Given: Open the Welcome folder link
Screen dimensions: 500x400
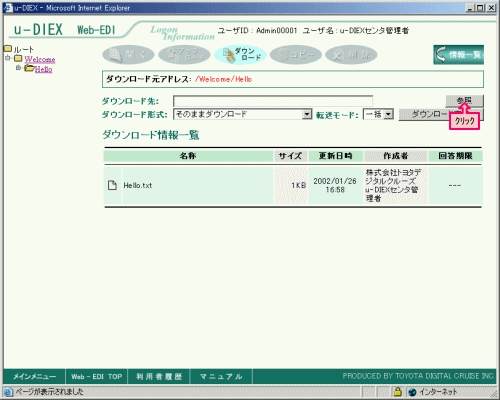Looking at the screenshot, I should click(40, 59).
